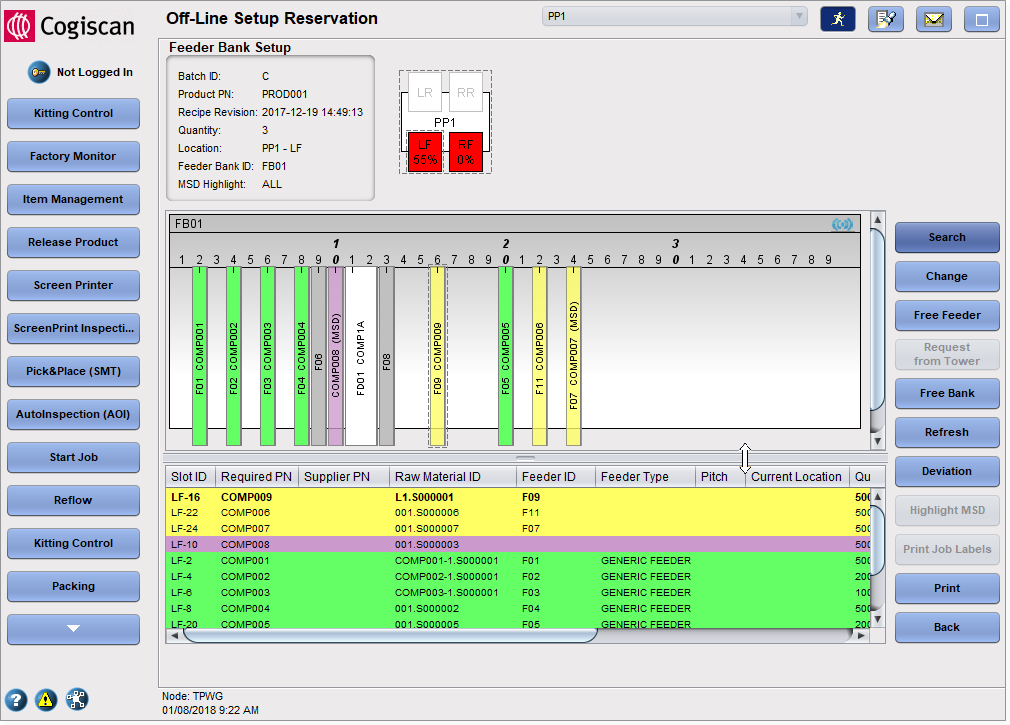Click the wireless signal icon in FB01 header
1010x725 pixels.
842,224
